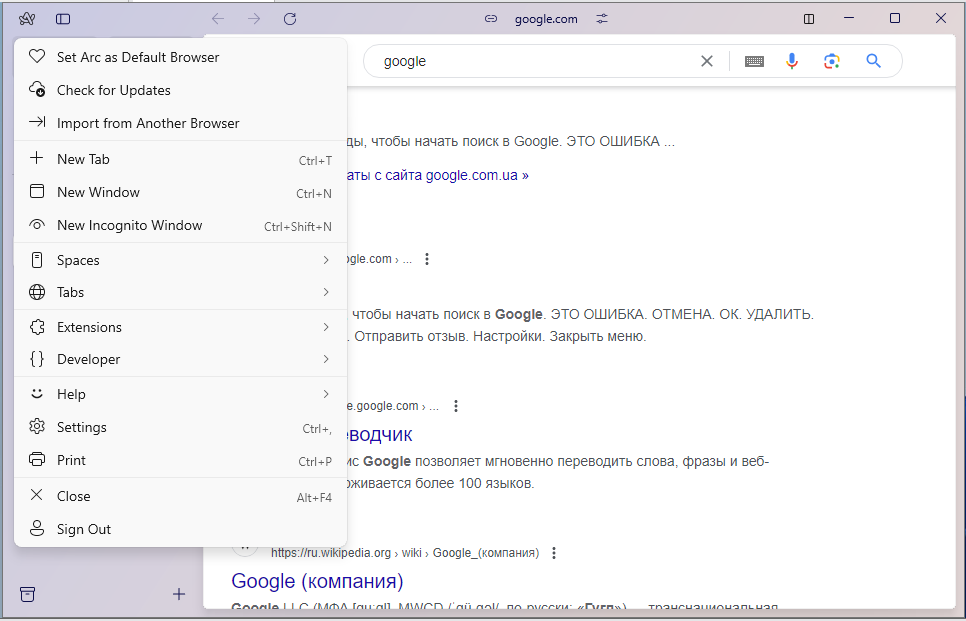Go back with the left arrow
Screen dimensions: 966x621
[x=218, y=19]
